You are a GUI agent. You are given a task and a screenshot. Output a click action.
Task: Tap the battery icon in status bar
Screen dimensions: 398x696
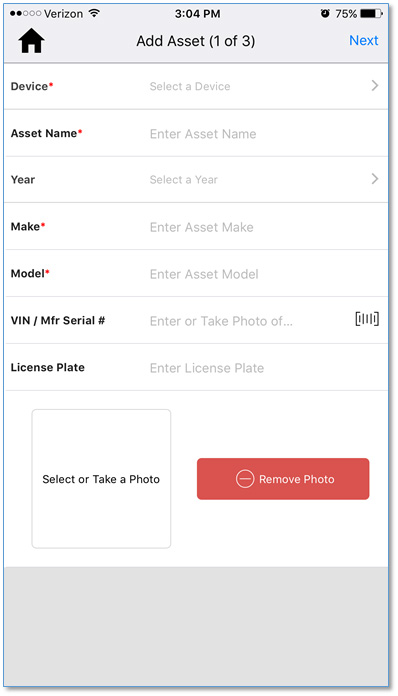click(x=371, y=14)
